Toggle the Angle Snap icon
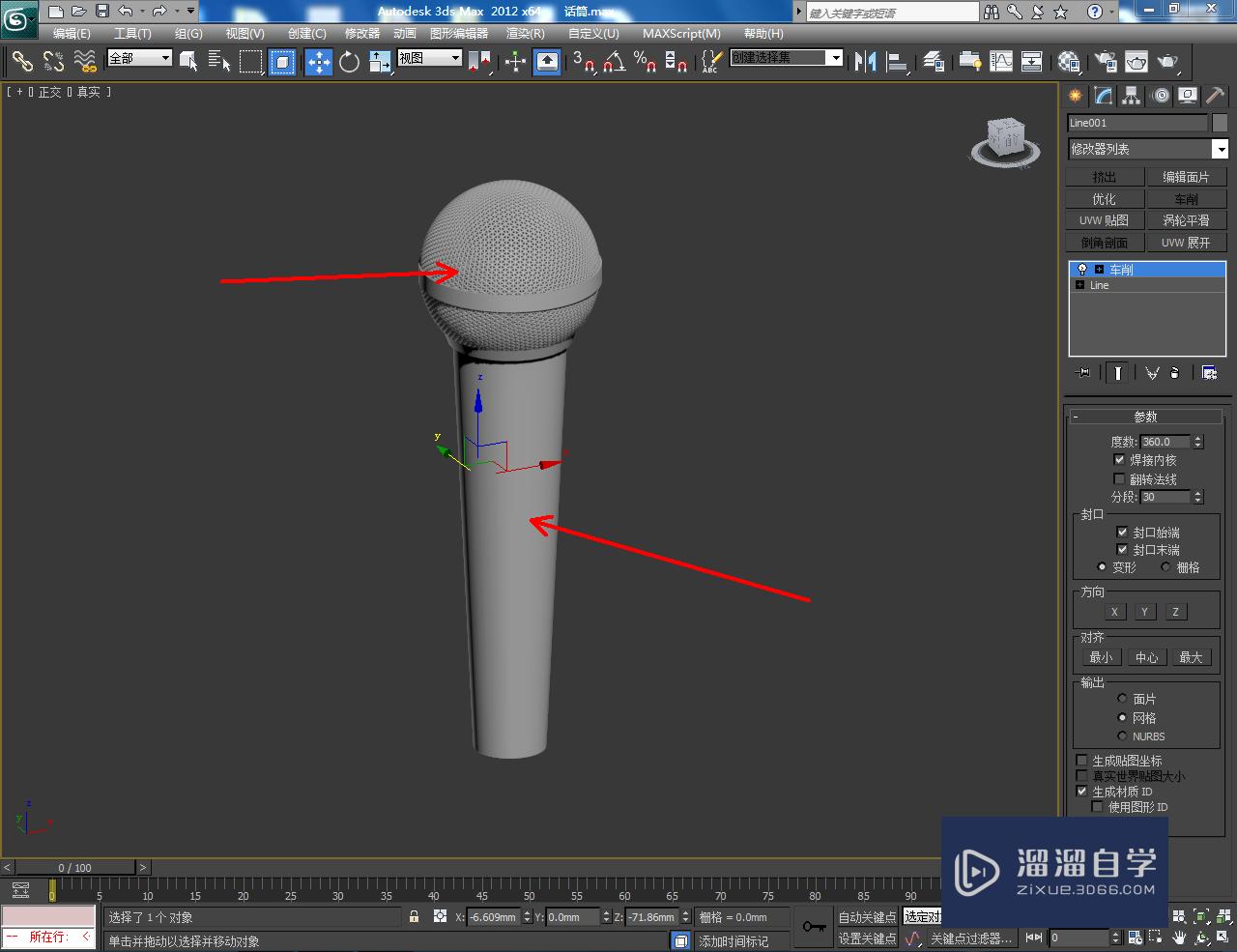The height and width of the screenshot is (952, 1237). click(x=615, y=62)
